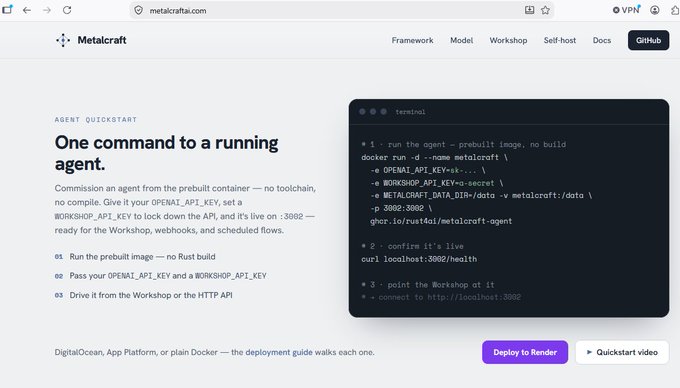This screenshot has width=680, height=388.
Task: Play the Quickstart video button
Action: (x=622, y=352)
